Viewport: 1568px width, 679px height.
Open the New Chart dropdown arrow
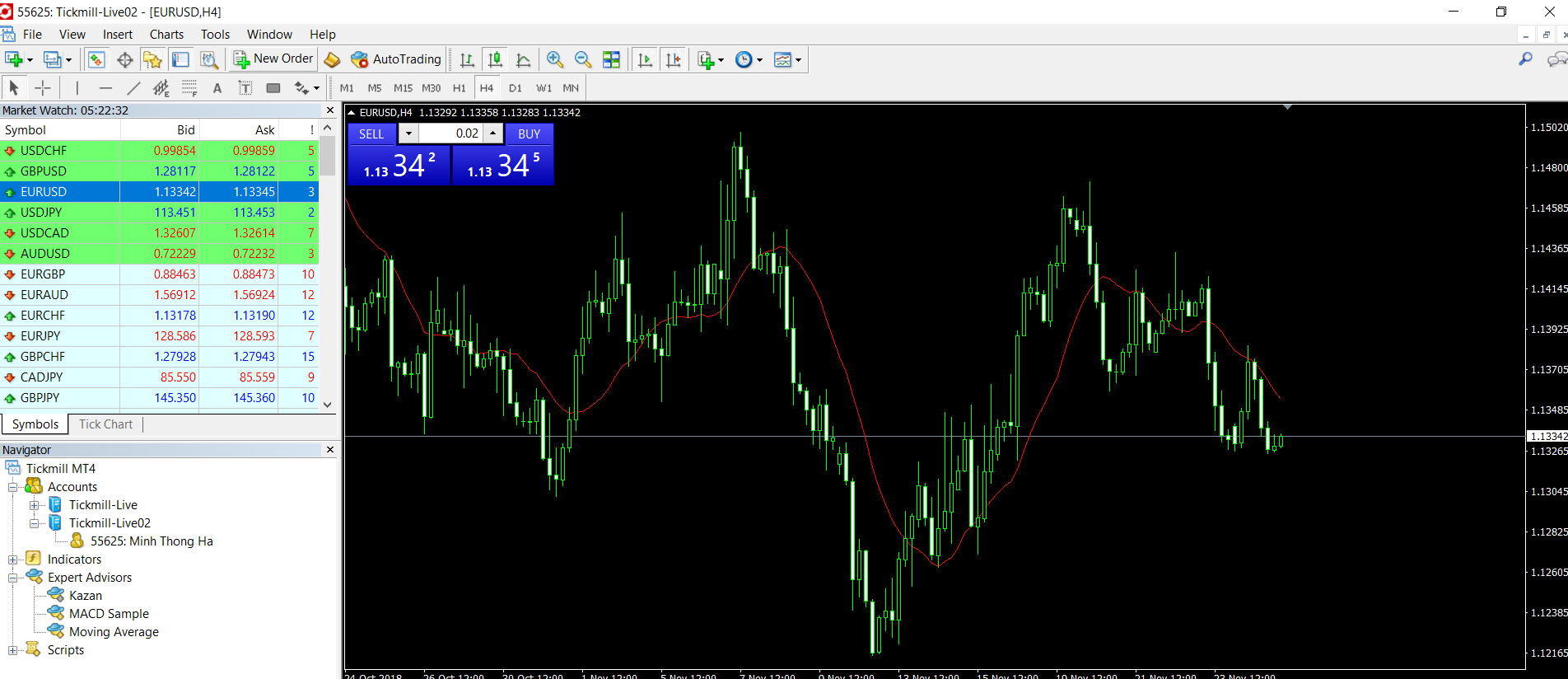click(30, 60)
